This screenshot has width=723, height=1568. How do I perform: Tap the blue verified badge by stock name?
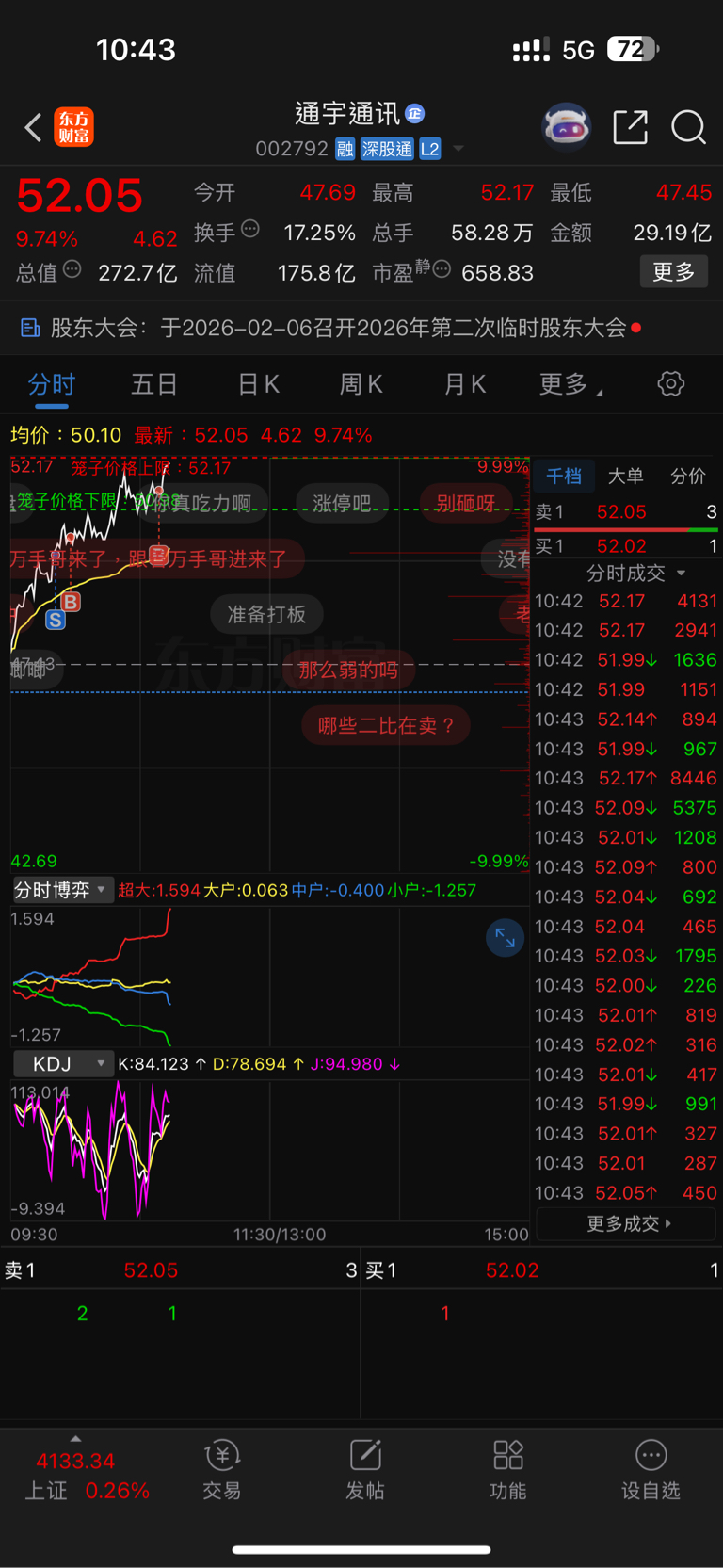click(414, 114)
